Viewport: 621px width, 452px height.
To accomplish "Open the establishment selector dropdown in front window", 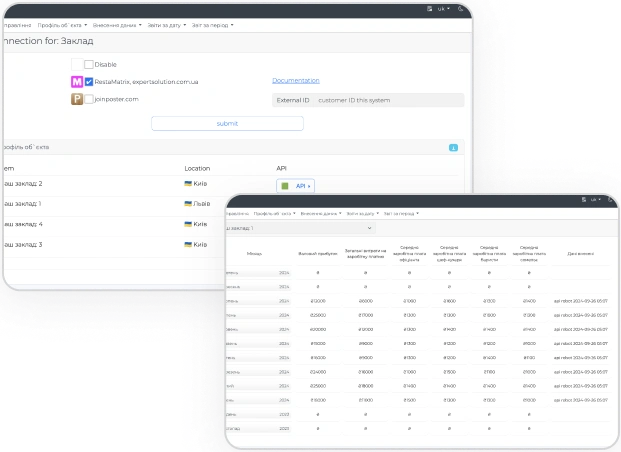I will pyautogui.click(x=299, y=229).
